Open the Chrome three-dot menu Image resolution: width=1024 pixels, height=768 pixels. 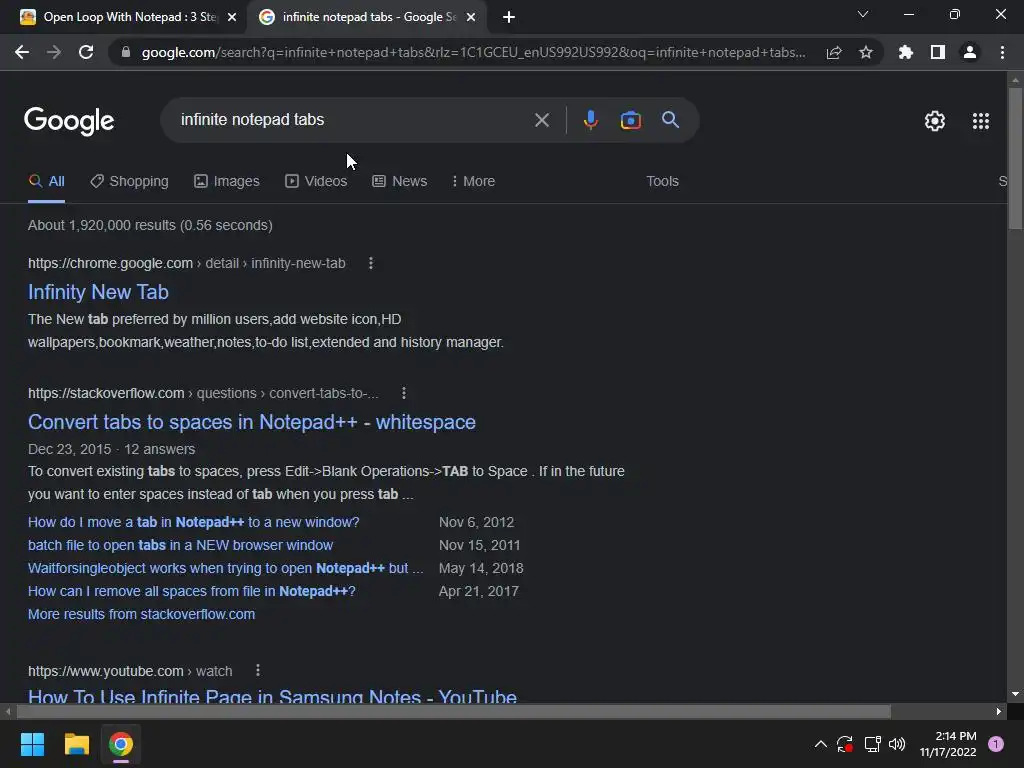click(x=1002, y=52)
